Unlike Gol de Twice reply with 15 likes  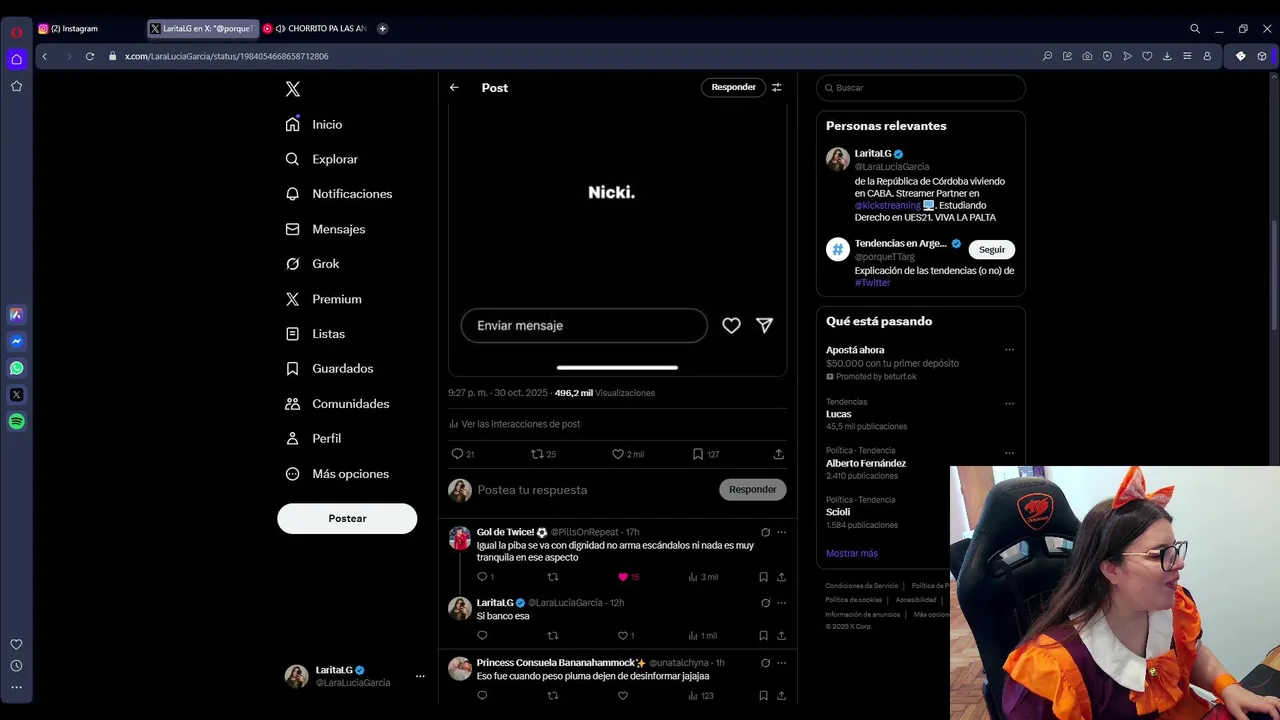[628, 577]
